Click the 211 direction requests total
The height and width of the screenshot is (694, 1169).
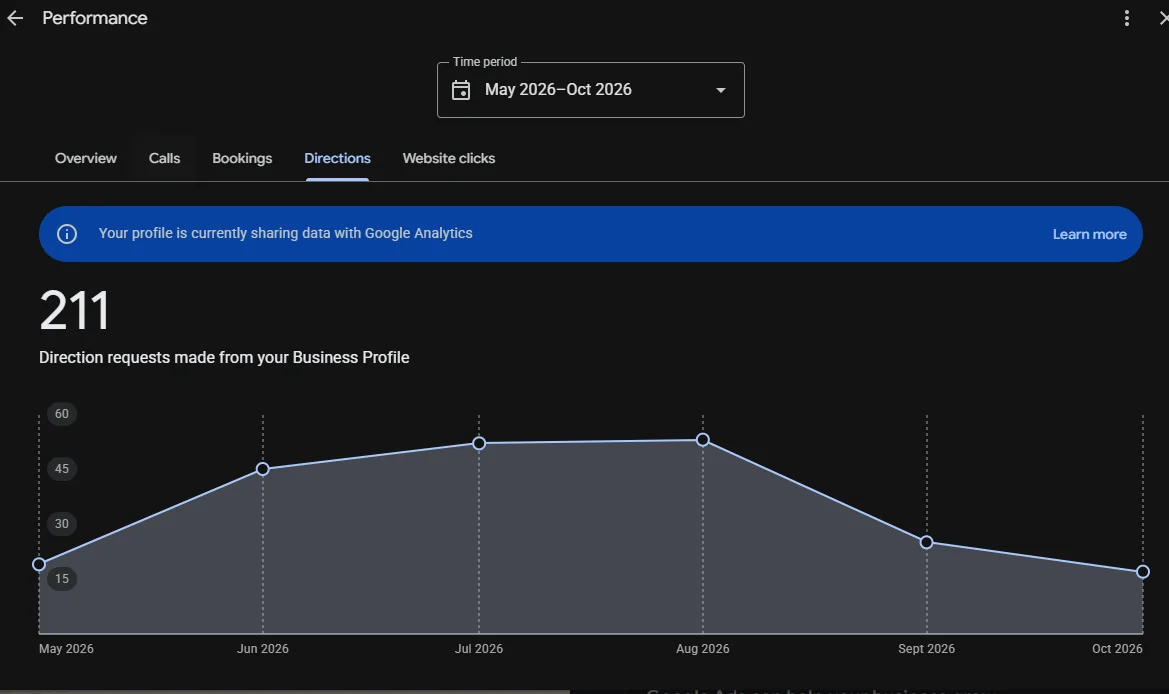tap(75, 311)
